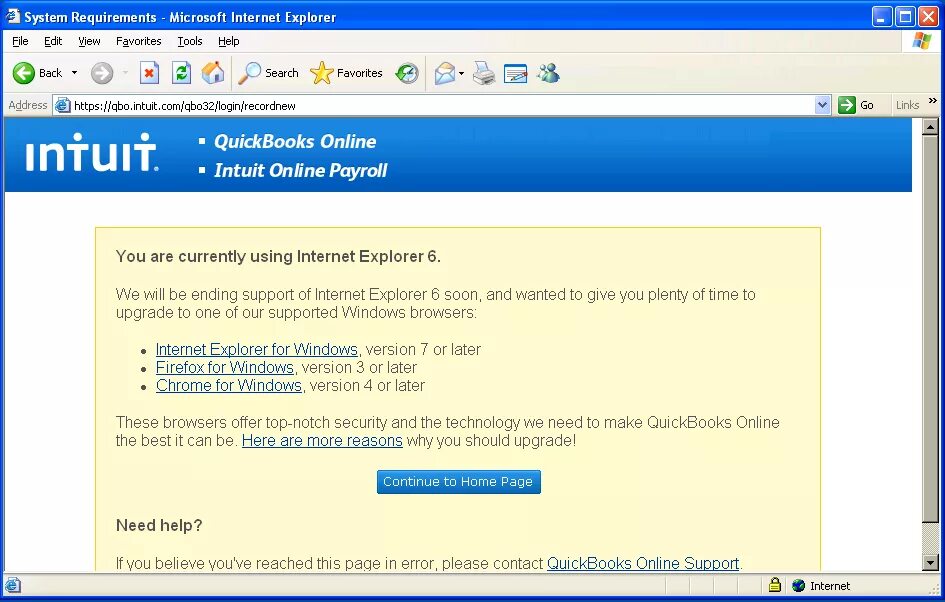Open Search pane in toolbar

pyautogui.click(x=268, y=73)
